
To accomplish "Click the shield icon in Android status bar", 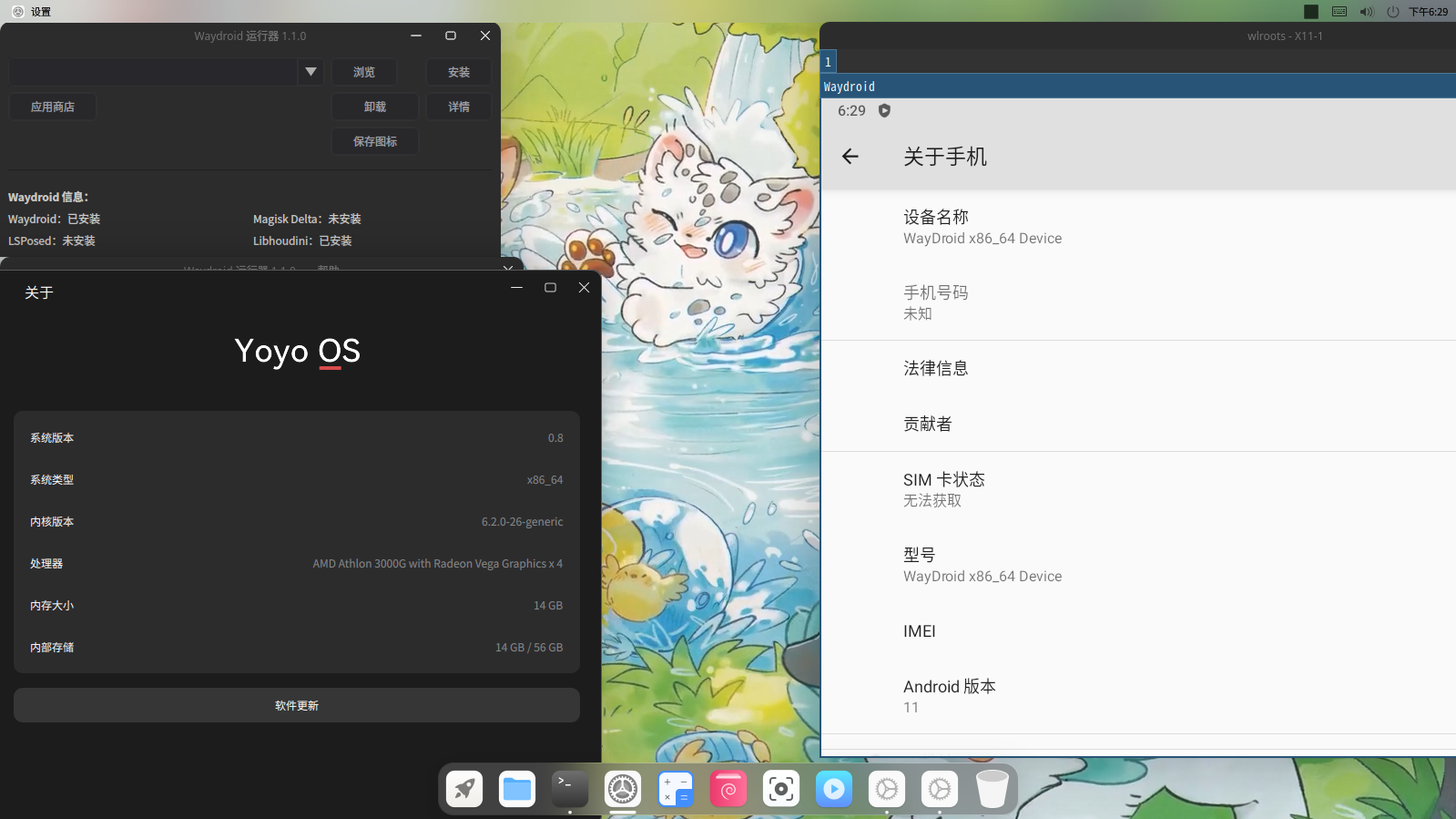I will [x=884, y=110].
